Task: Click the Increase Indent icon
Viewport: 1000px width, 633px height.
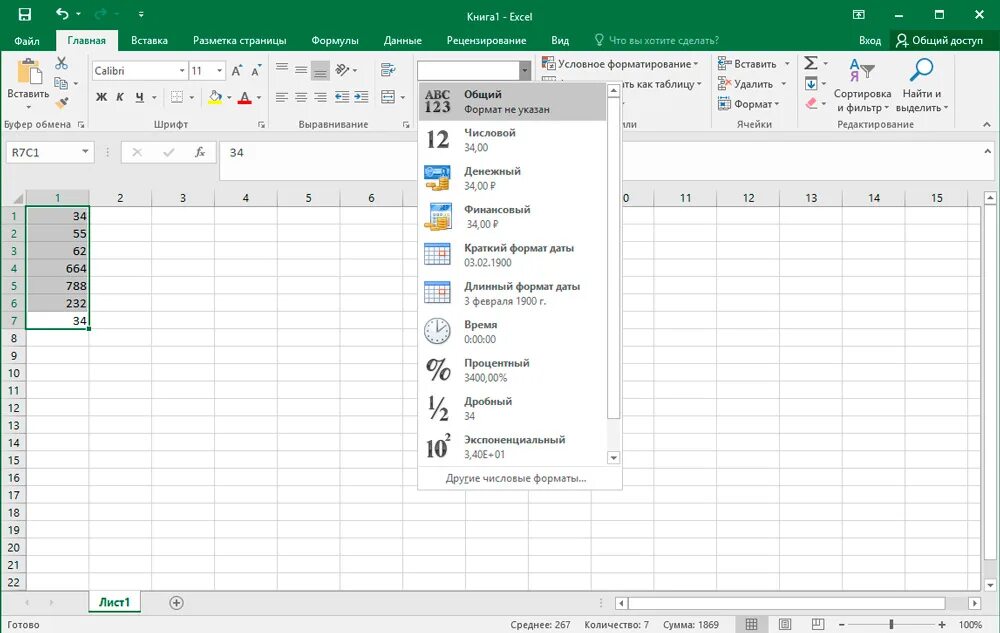Action: click(x=361, y=97)
